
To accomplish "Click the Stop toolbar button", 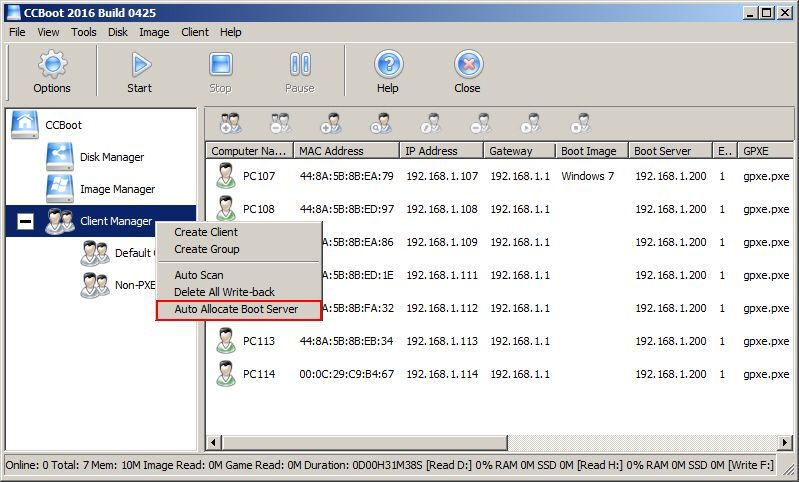I will [x=221, y=71].
